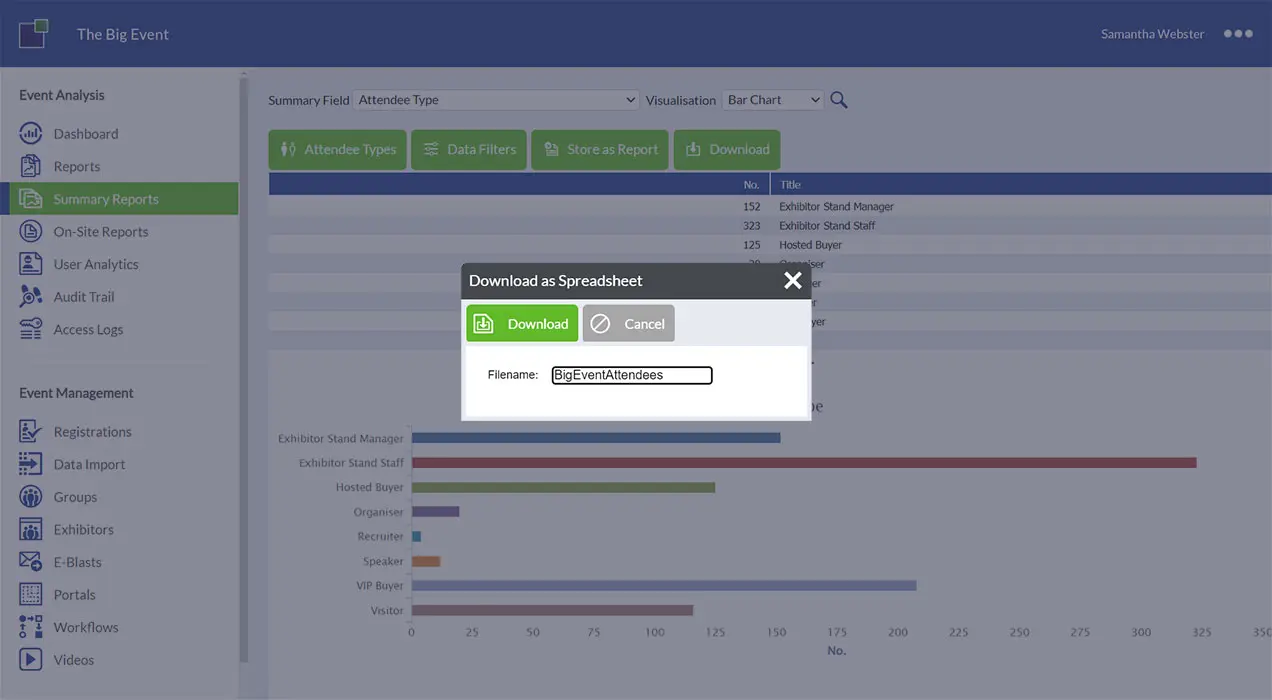Click the Workflows icon in sidebar
Image resolution: width=1272 pixels, height=700 pixels.
tap(31, 627)
